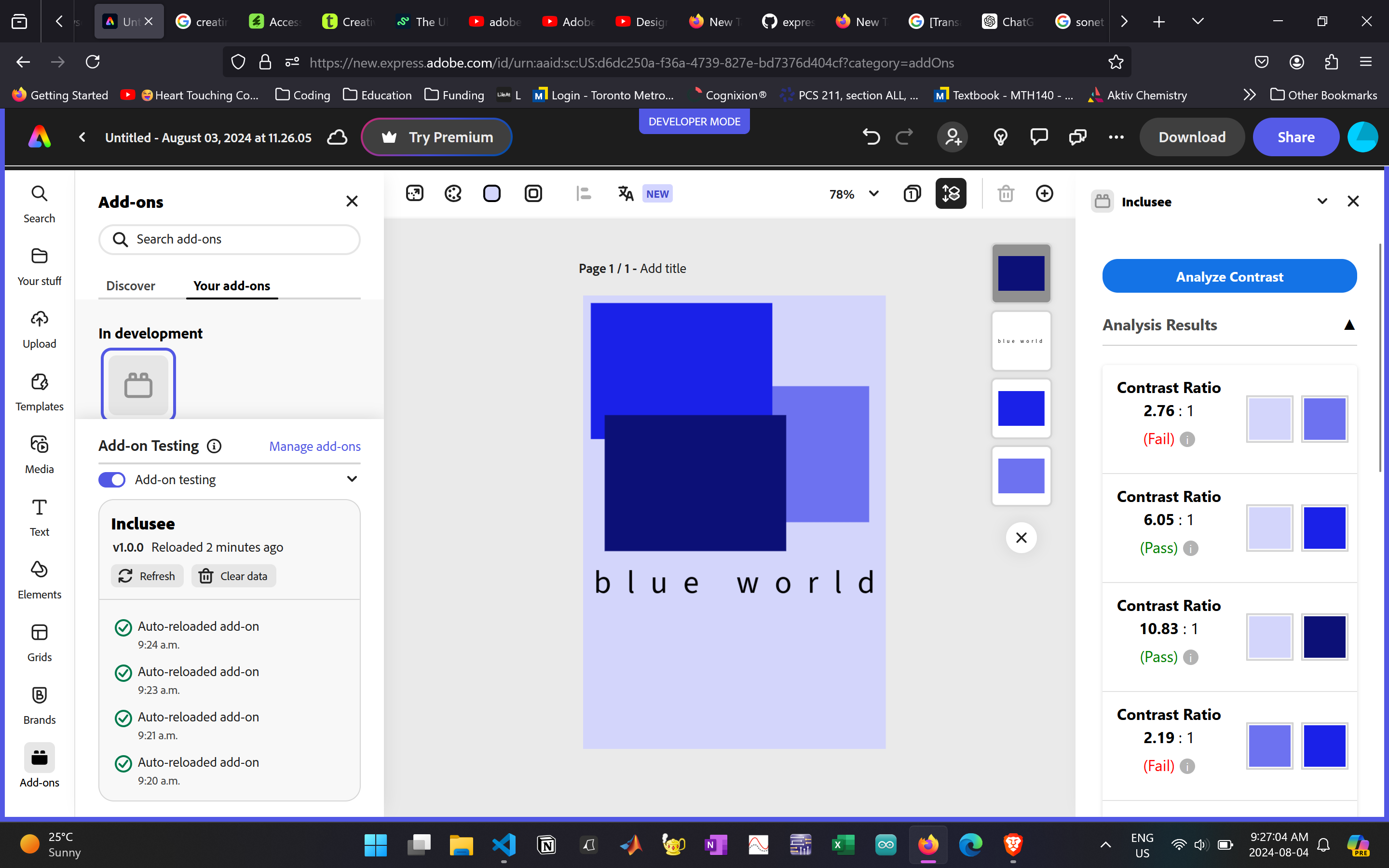The width and height of the screenshot is (1389, 868).
Task: Open the Manage add-ons link
Action: 314,446
